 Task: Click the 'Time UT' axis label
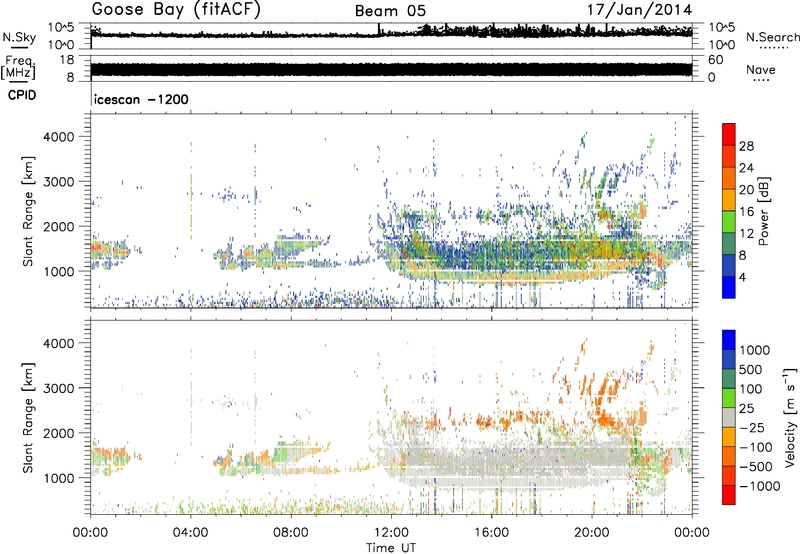pos(391,548)
